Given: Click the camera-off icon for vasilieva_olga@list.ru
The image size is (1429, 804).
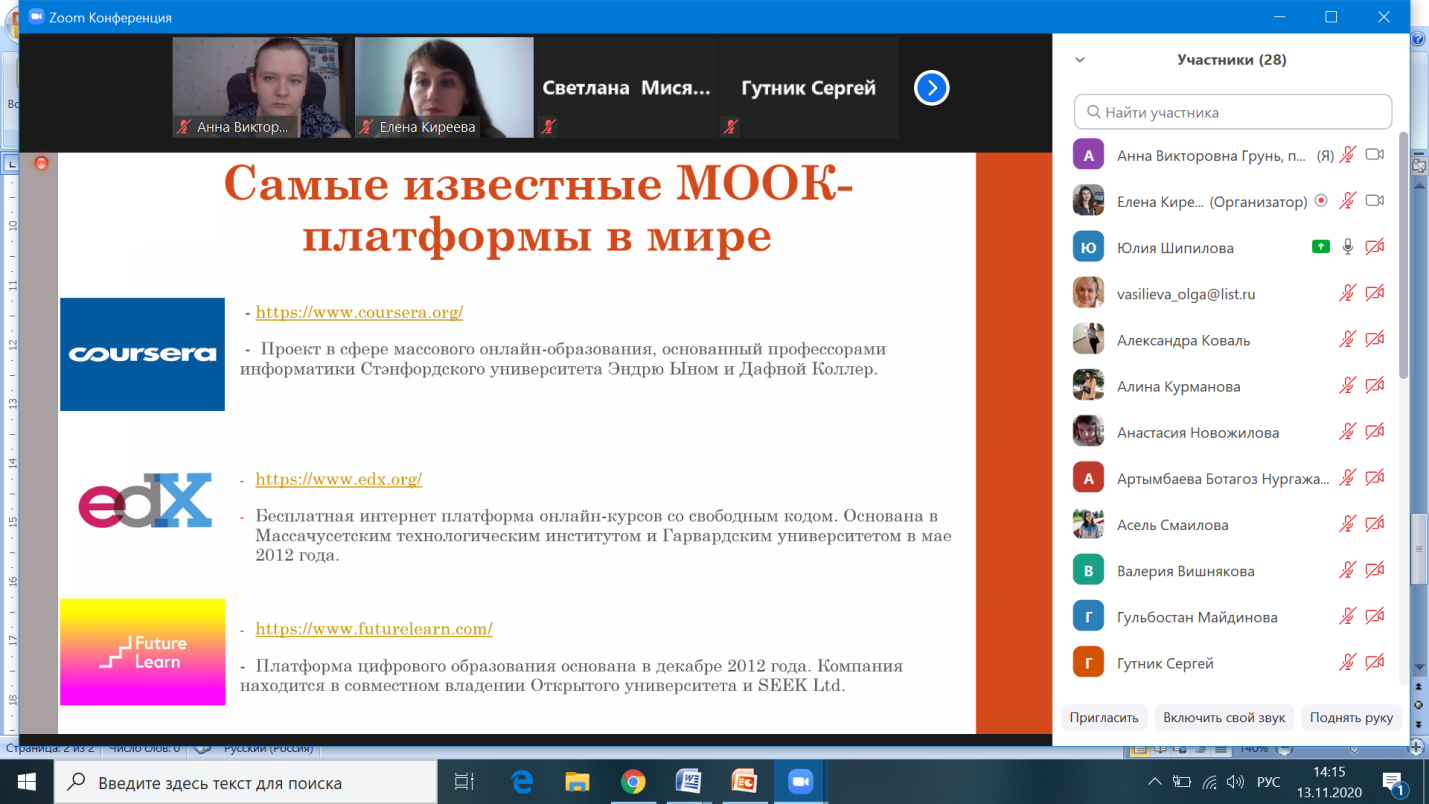Looking at the screenshot, I should pos(1375,294).
